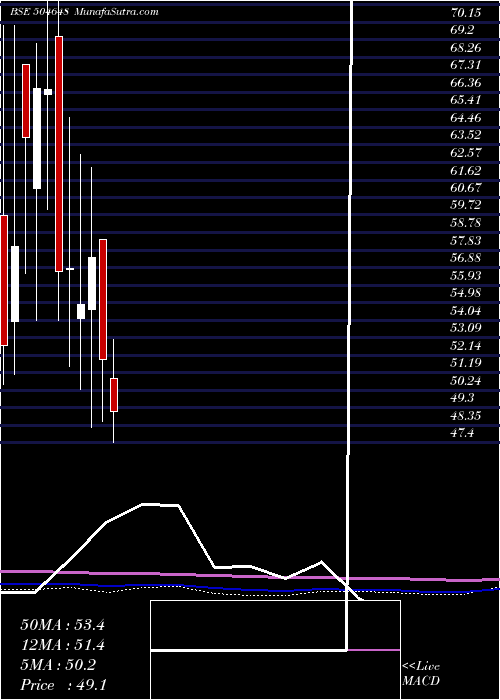500x700 pixels.
Task: Click the 69.2 price axis label
Action: tap(462, 30)
